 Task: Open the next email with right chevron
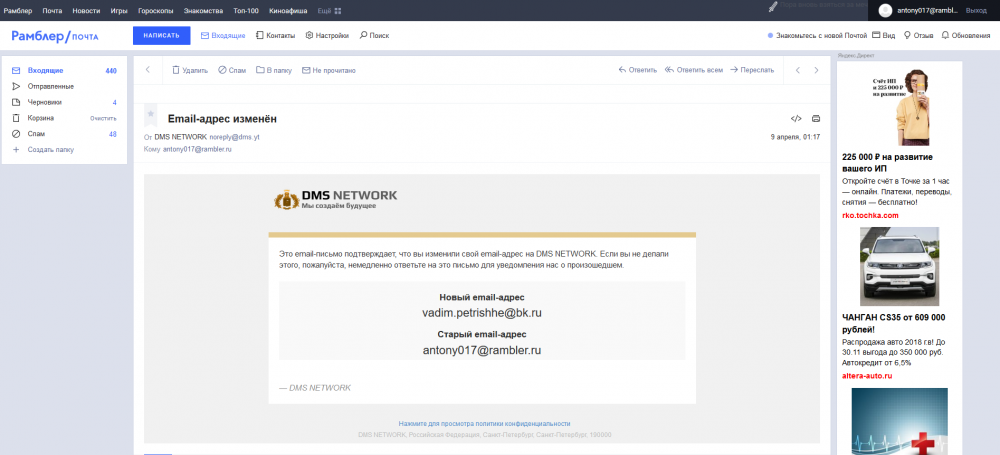point(816,71)
